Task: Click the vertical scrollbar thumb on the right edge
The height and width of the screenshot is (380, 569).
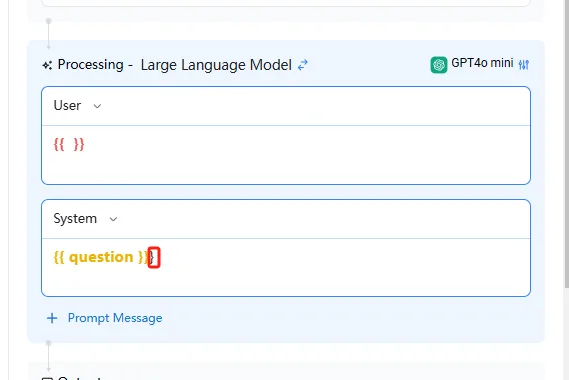Action: point(566,145)
